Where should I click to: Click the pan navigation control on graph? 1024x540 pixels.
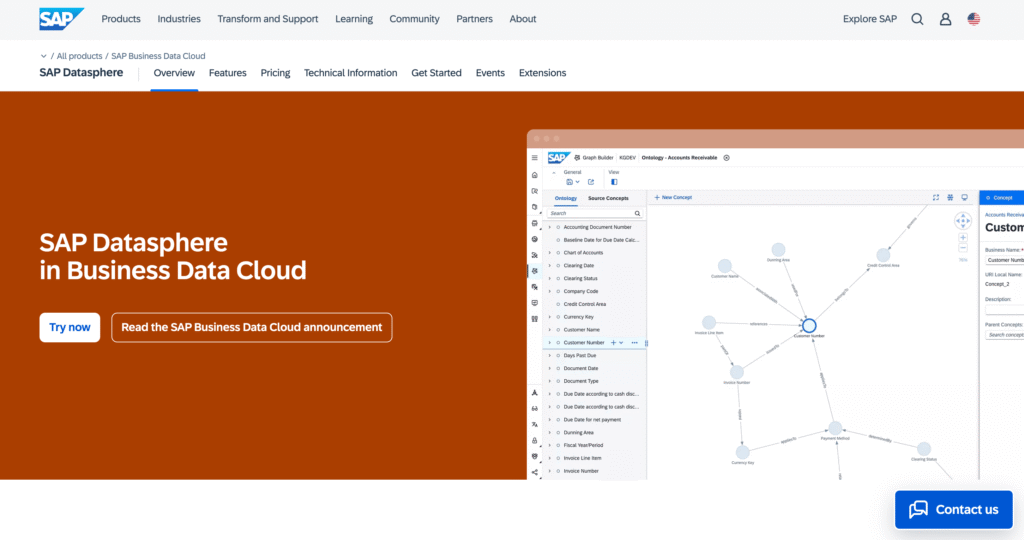pos(963,221)
